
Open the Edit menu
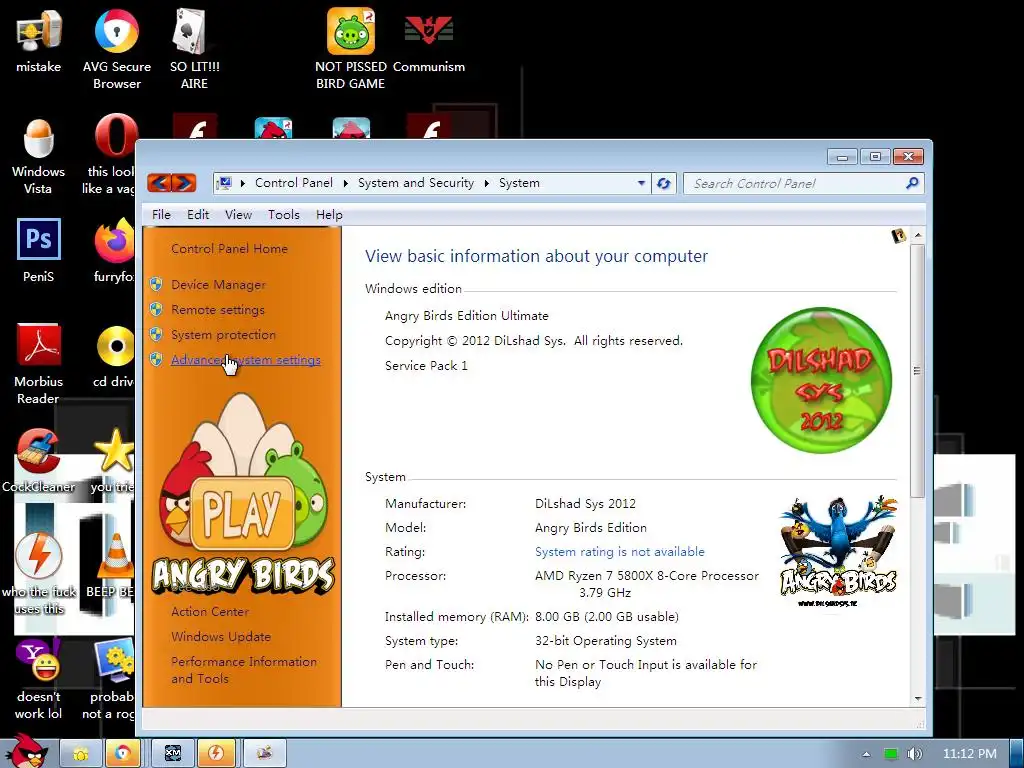(198, 215)
